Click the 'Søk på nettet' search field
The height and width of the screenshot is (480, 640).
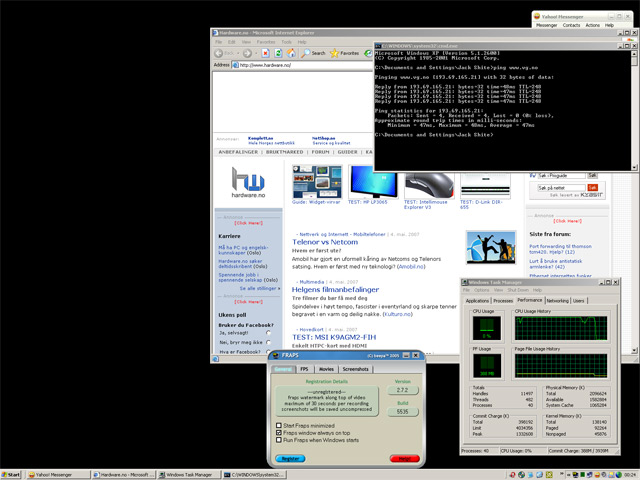click(x=561, y=188)
